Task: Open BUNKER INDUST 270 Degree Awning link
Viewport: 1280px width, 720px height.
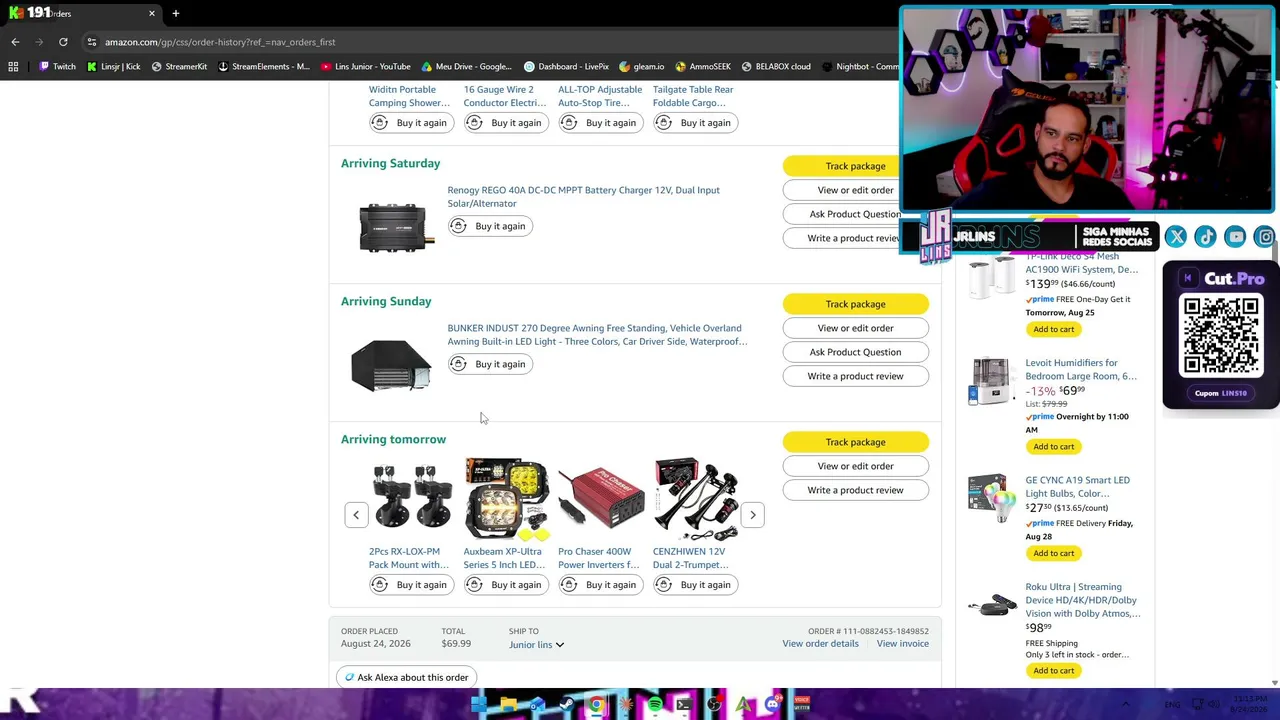Action: click(597, 335)
